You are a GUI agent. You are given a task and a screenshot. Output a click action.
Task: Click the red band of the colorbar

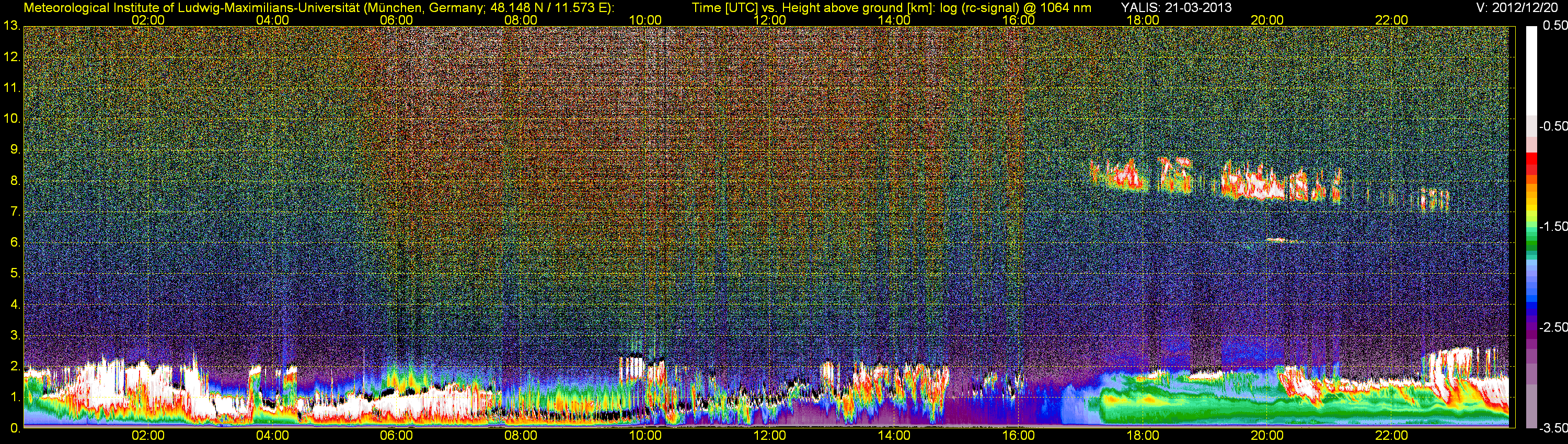coord(1531,160)
